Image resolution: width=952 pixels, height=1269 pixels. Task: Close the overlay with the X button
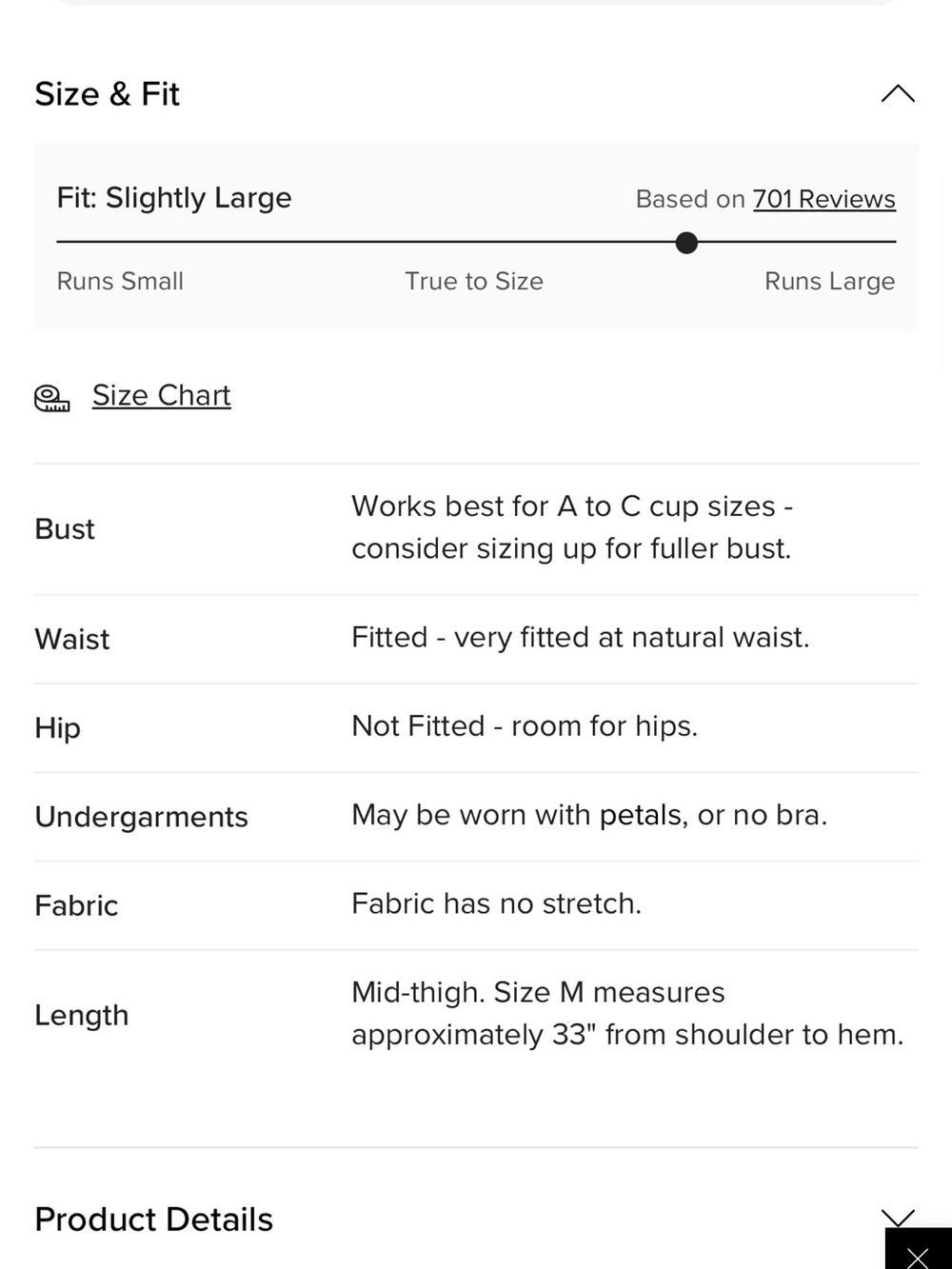918,1255
